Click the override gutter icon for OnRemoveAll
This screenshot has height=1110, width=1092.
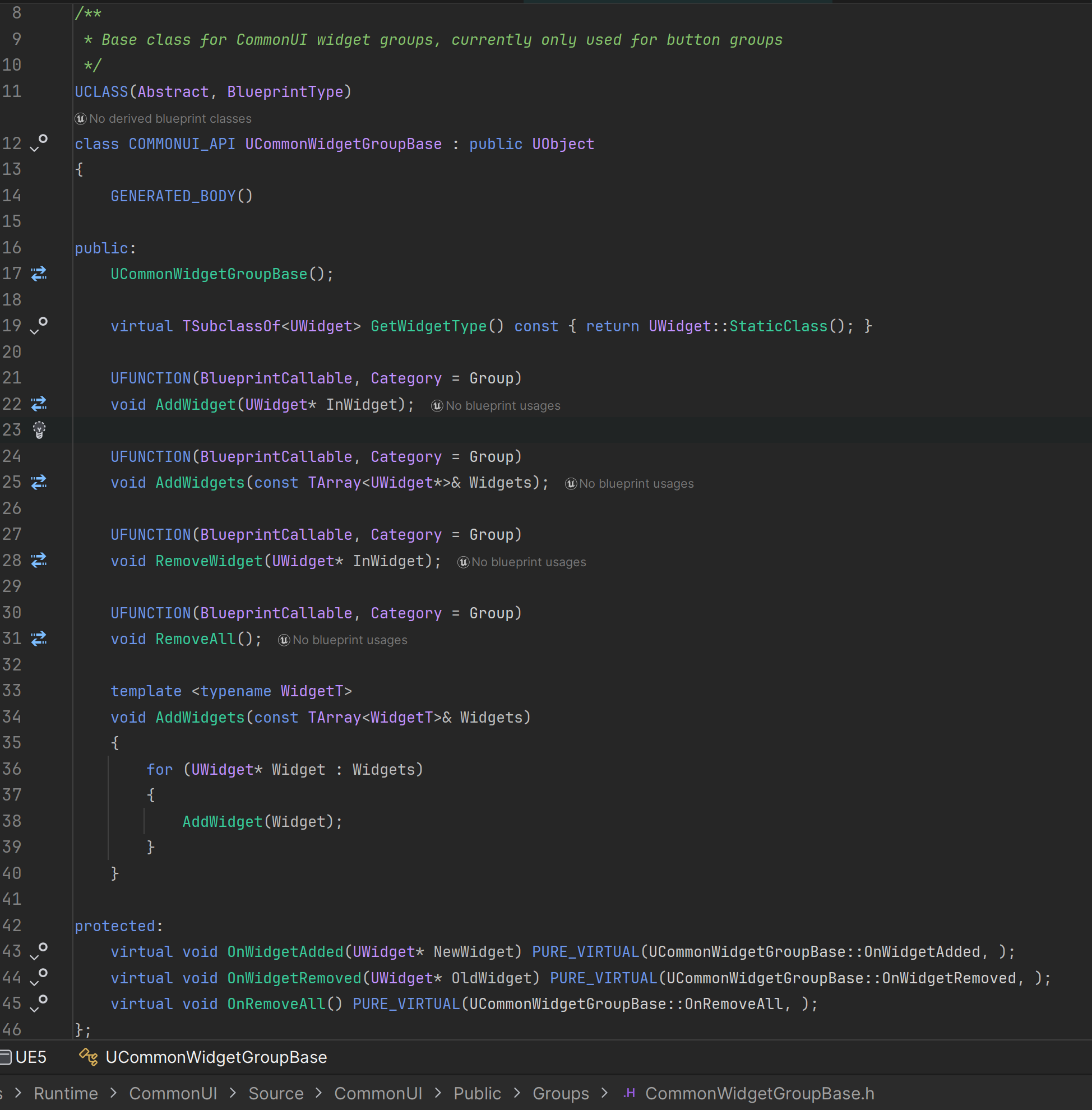click(x=39, y=1004)
